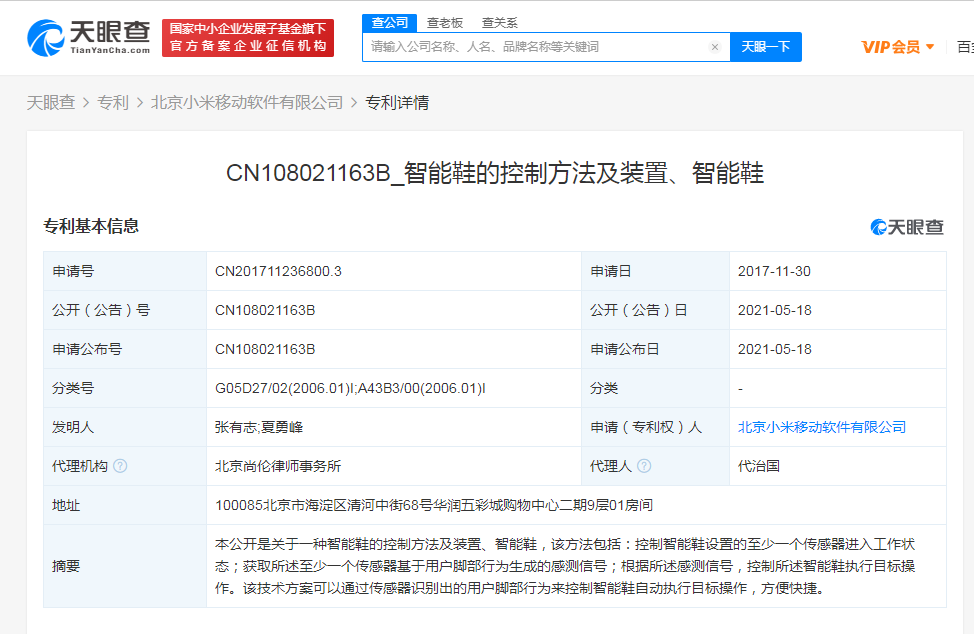This screenshot has width=974, height=634.
Task: Select the application date 2017-11-30
Action: point(774,271)
